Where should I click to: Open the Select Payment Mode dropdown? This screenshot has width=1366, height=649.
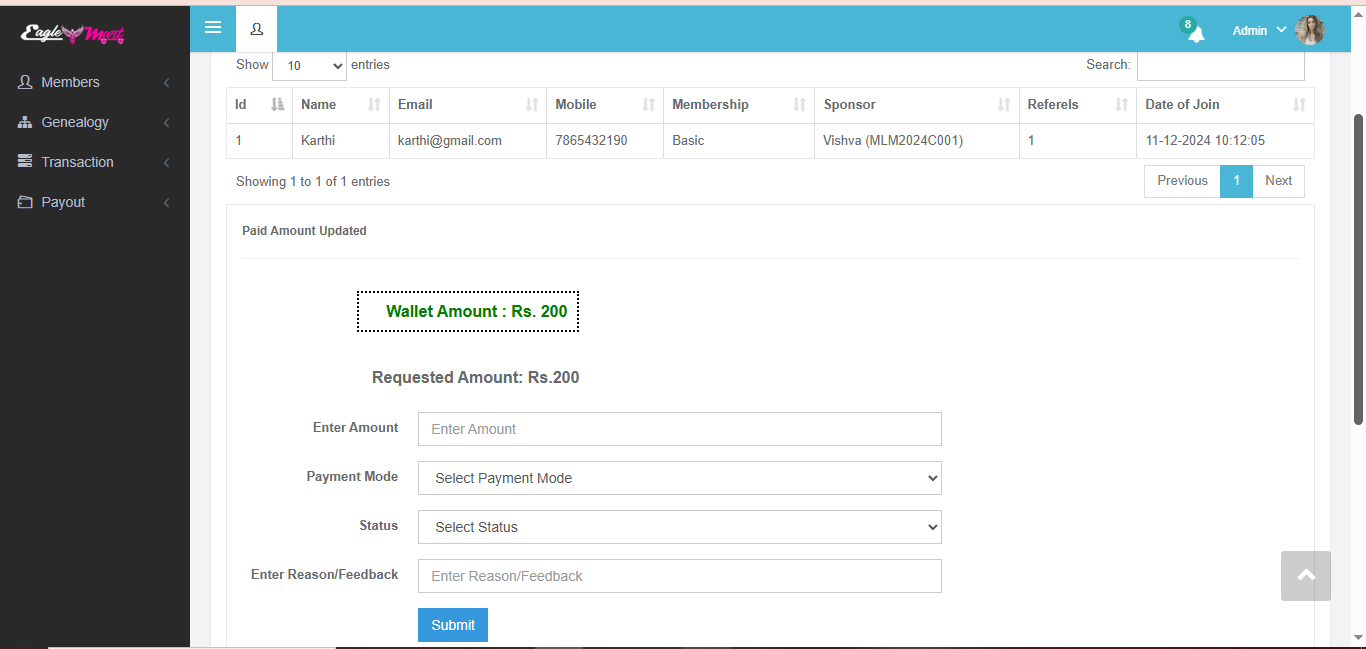coord(679,478)
